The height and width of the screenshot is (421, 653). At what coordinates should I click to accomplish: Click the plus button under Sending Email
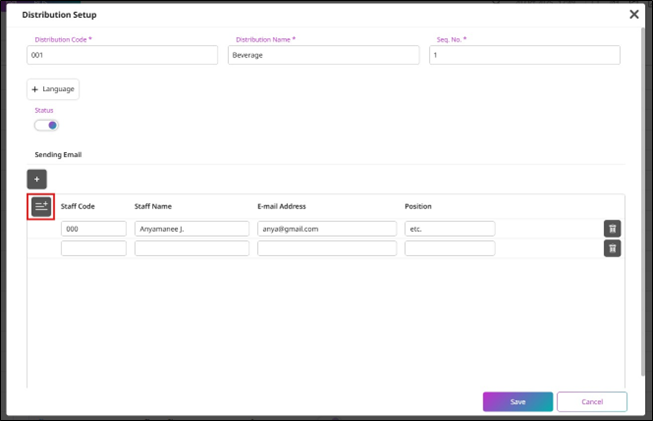tap(37, 179)
